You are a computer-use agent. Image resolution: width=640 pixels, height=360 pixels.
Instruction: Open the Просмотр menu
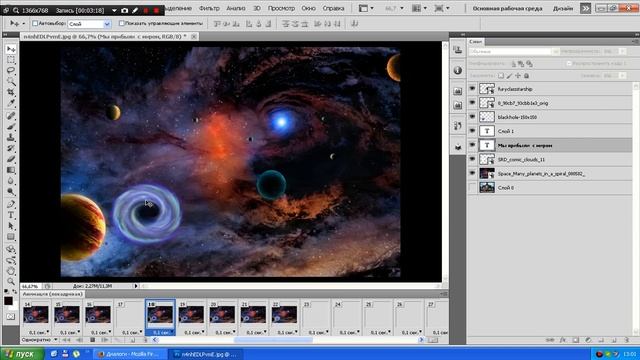[281, 8]
